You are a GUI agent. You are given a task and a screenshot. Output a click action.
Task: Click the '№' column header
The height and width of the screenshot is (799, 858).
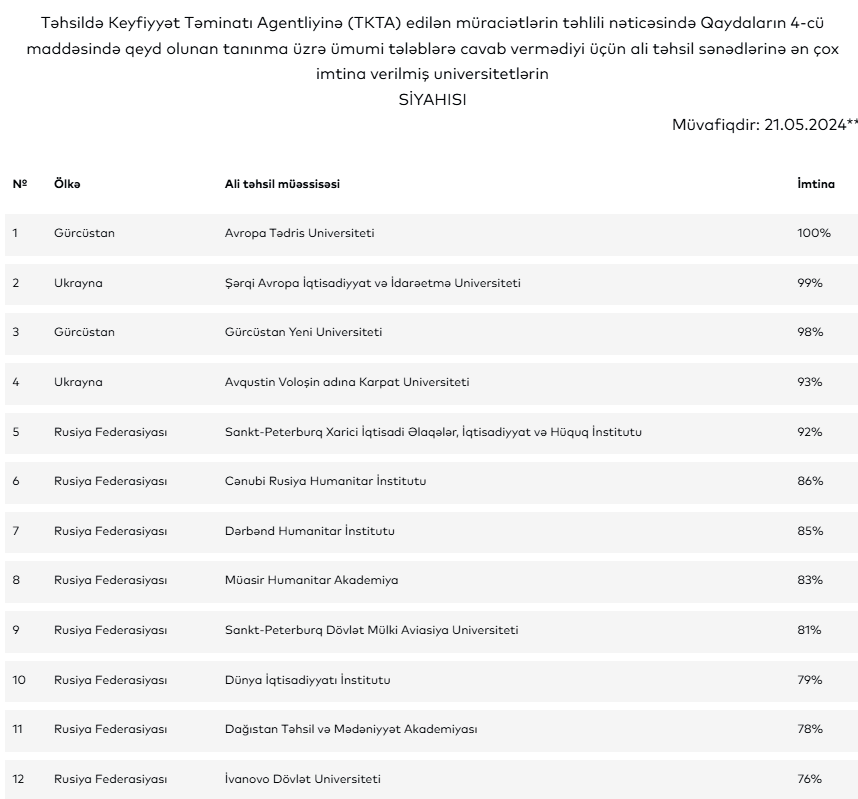pos(18,184)
